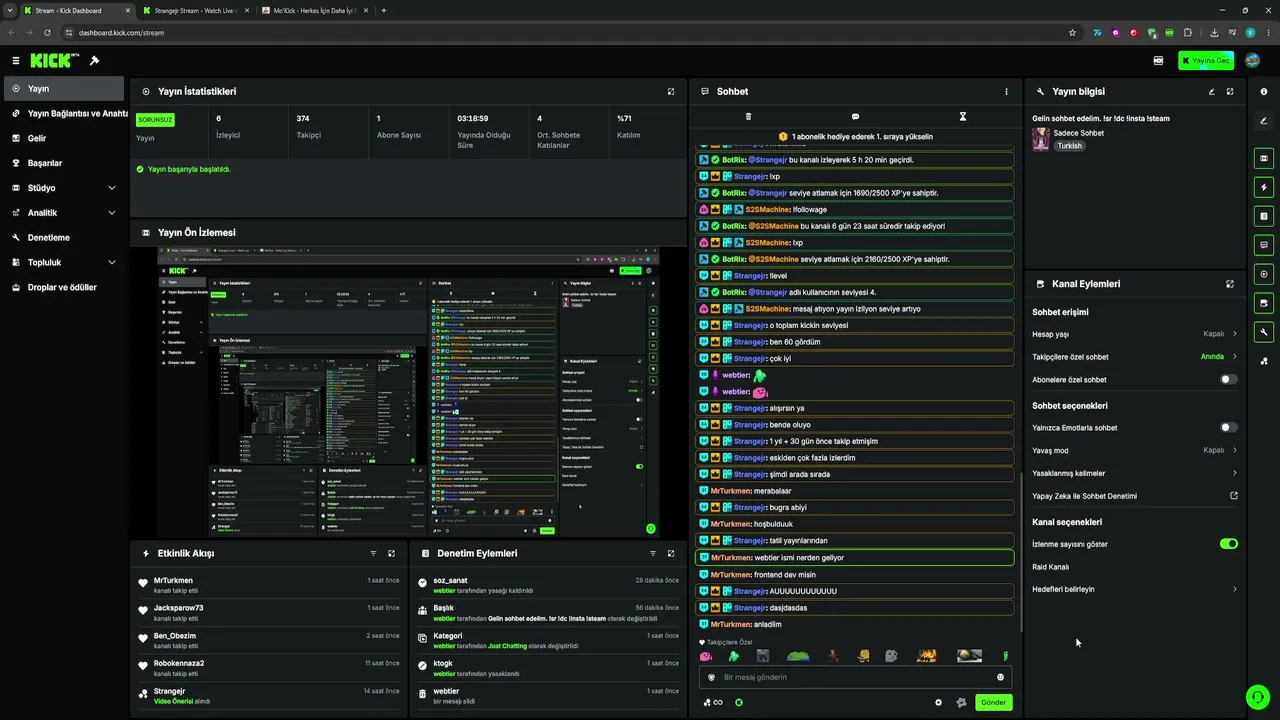Click the wrench icon in right sidebar
1280x720 pixels.
point(1264,332)
